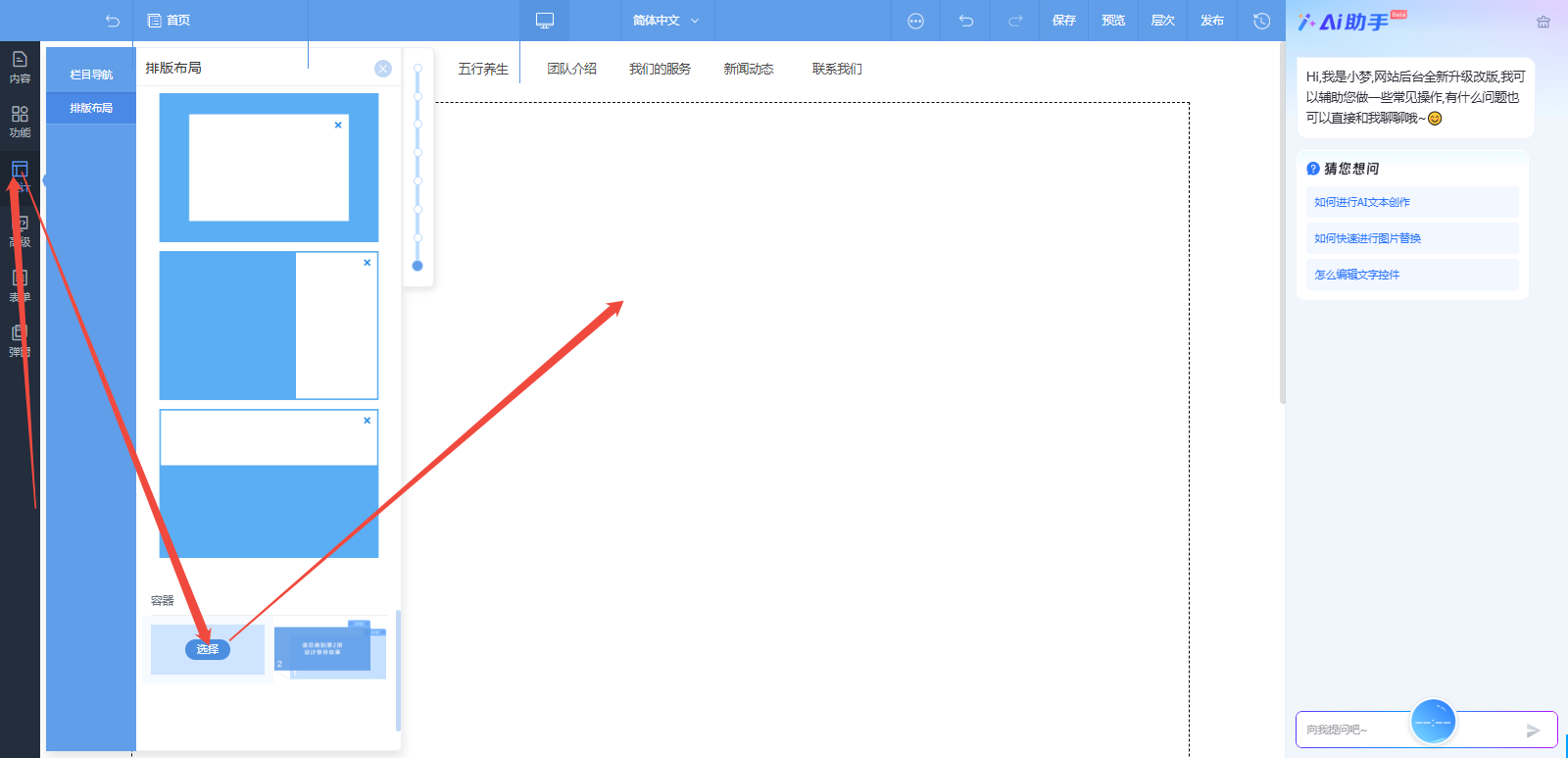Close the 排版布局 layout panel
Screen dimensions: 1568x758
[383, 69]
